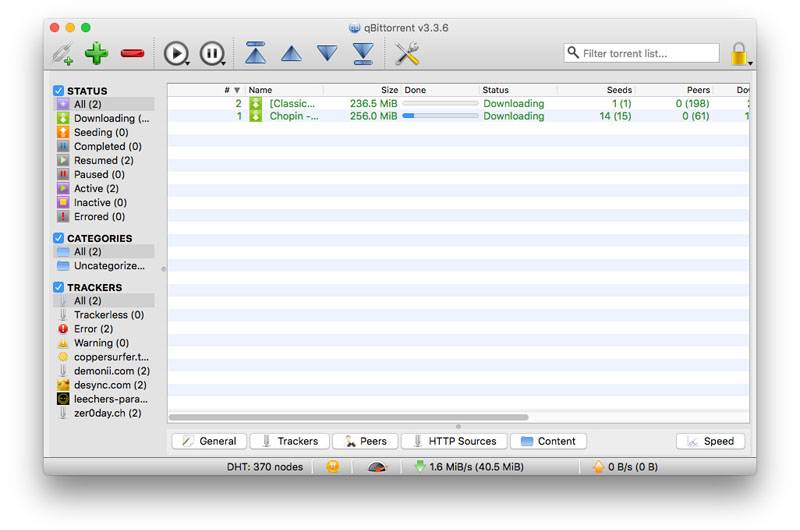Select the Errored (0) filter
800x530 pixels.
tap(104, 216)
